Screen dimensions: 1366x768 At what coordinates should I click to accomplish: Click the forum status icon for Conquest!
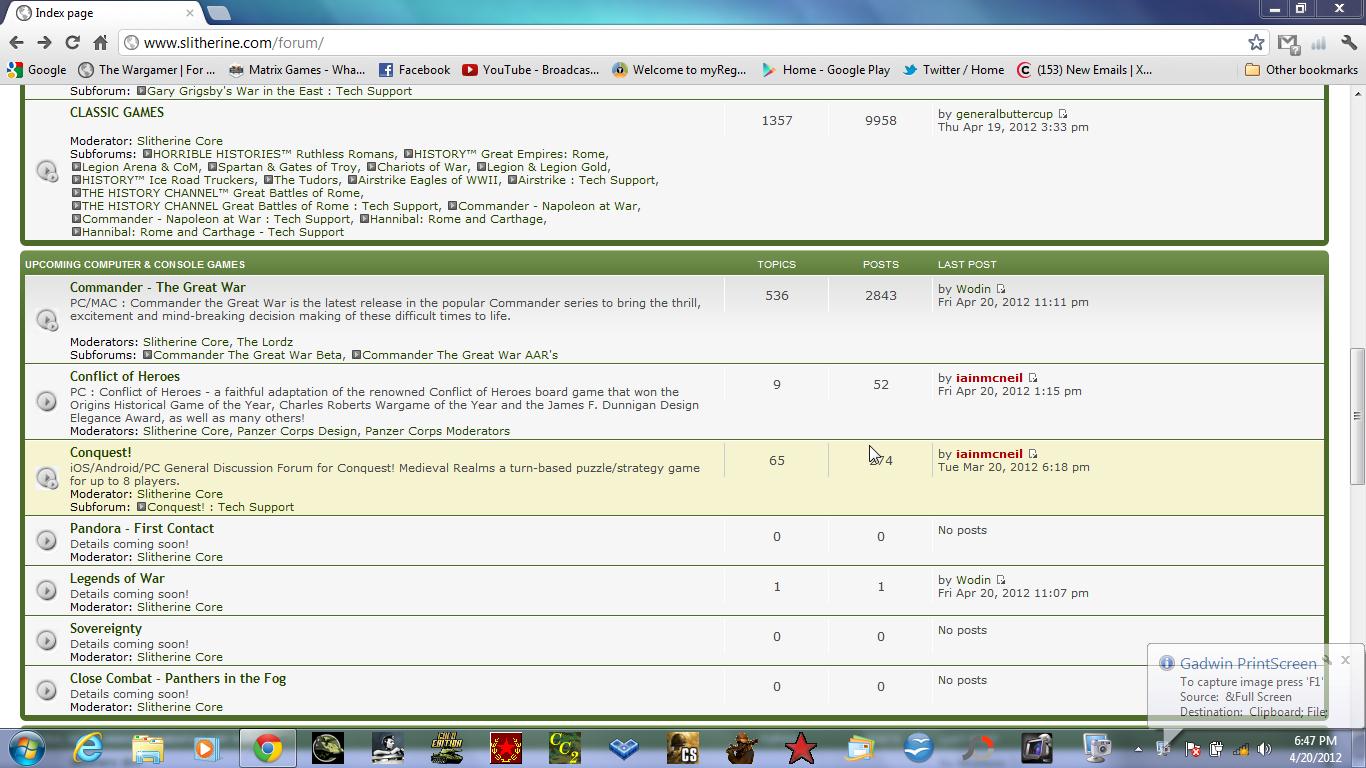47,477
